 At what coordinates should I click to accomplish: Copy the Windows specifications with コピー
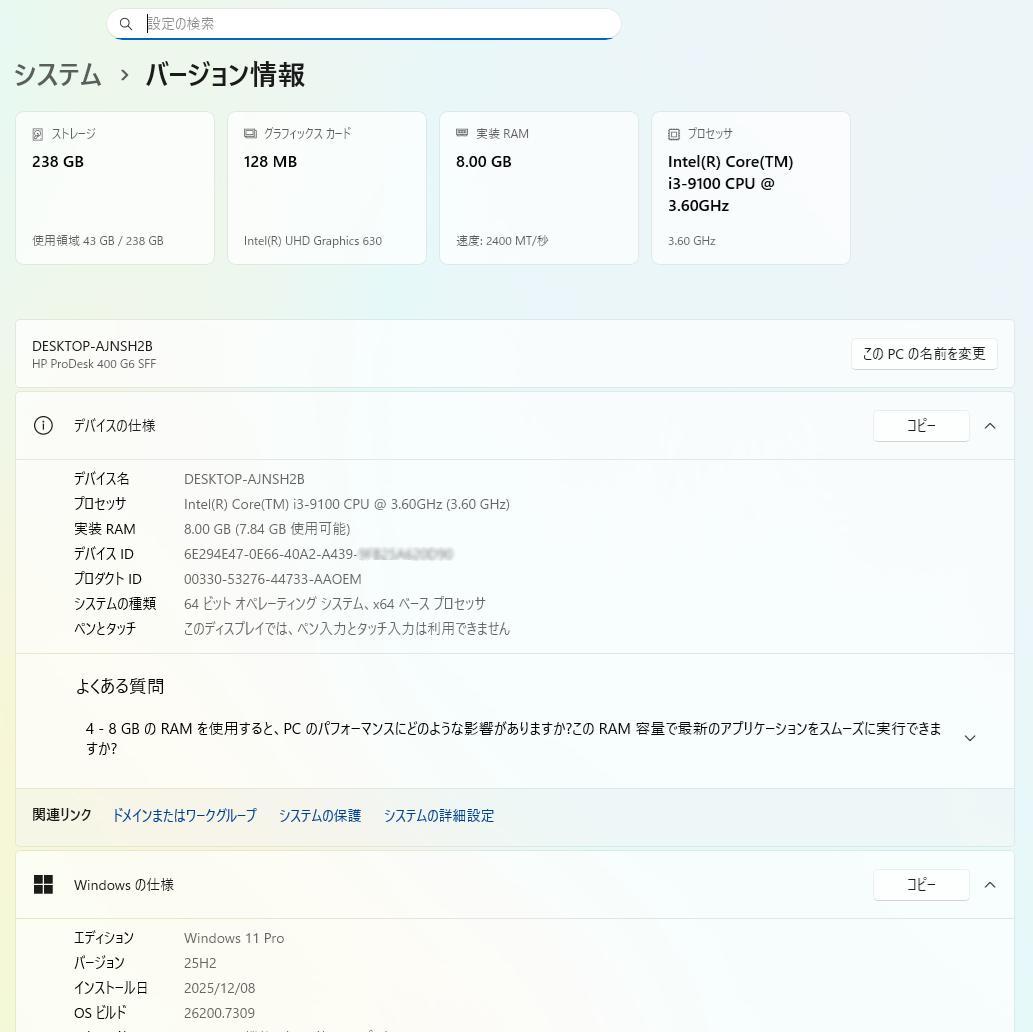coord(920,884)
